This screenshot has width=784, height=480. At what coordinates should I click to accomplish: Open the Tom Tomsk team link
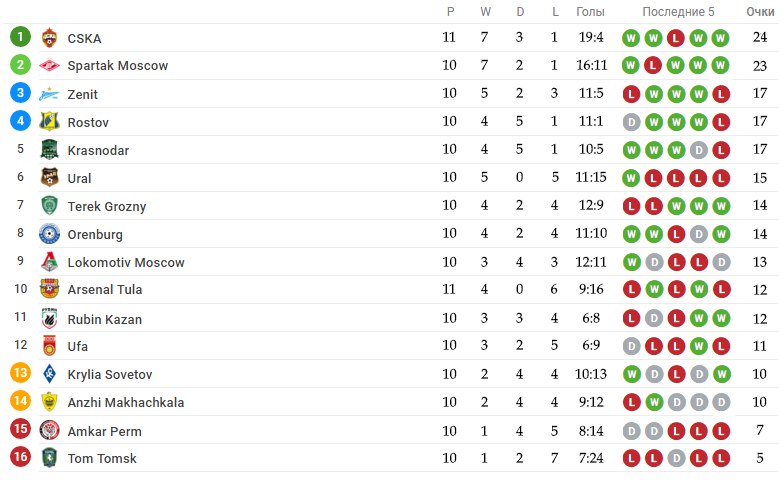pos(102,458)
